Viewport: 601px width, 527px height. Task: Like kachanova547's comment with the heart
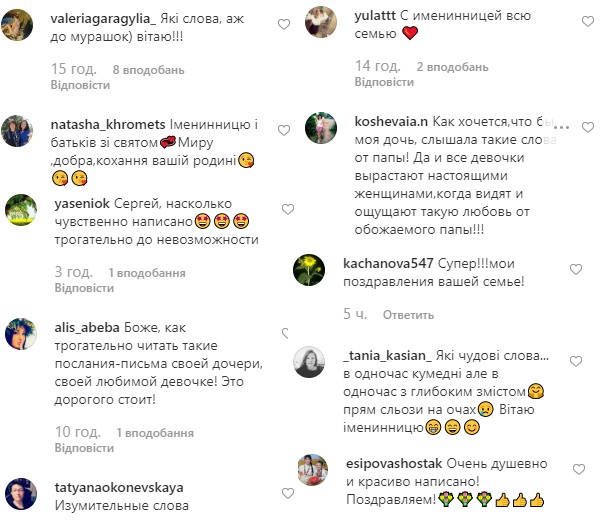tap(576, 269)
